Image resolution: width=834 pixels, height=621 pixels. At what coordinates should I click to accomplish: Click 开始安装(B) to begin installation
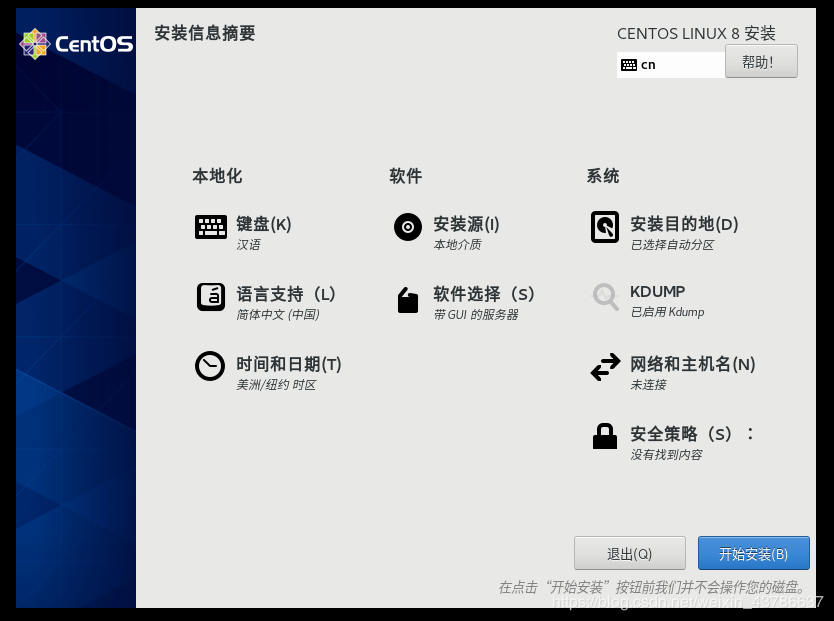coord(754,553)
